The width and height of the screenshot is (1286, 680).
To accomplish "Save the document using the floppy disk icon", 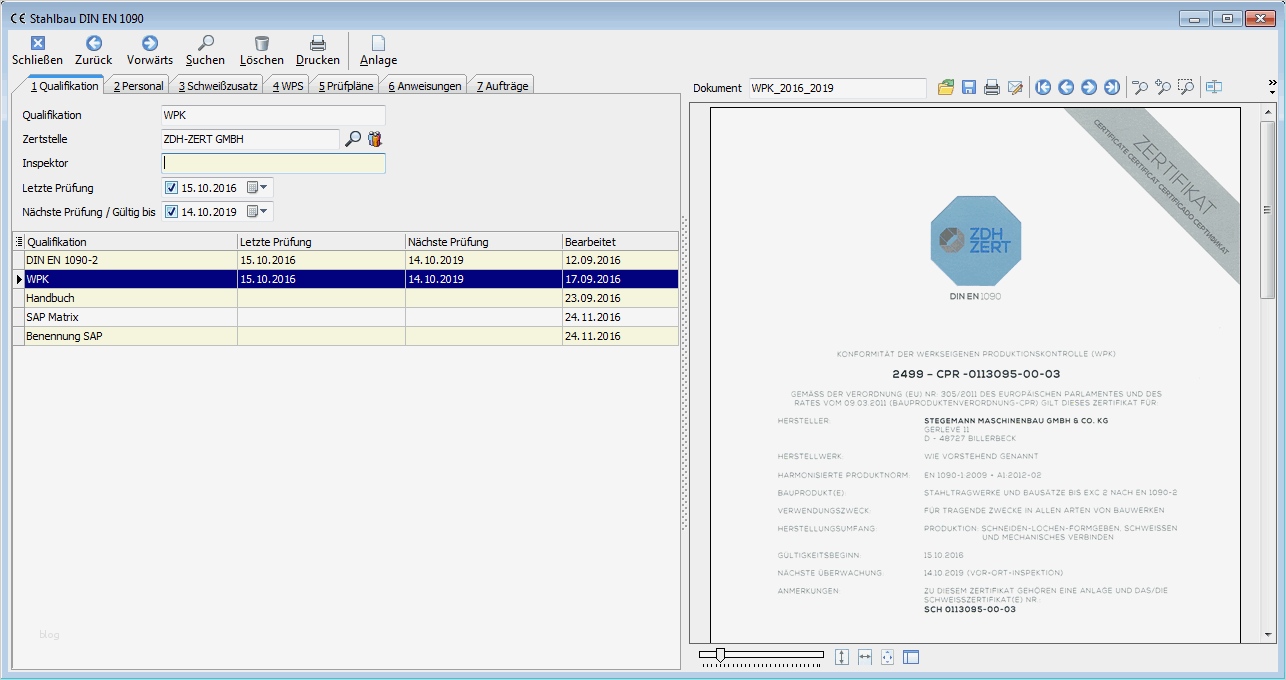I will point(969,88).
